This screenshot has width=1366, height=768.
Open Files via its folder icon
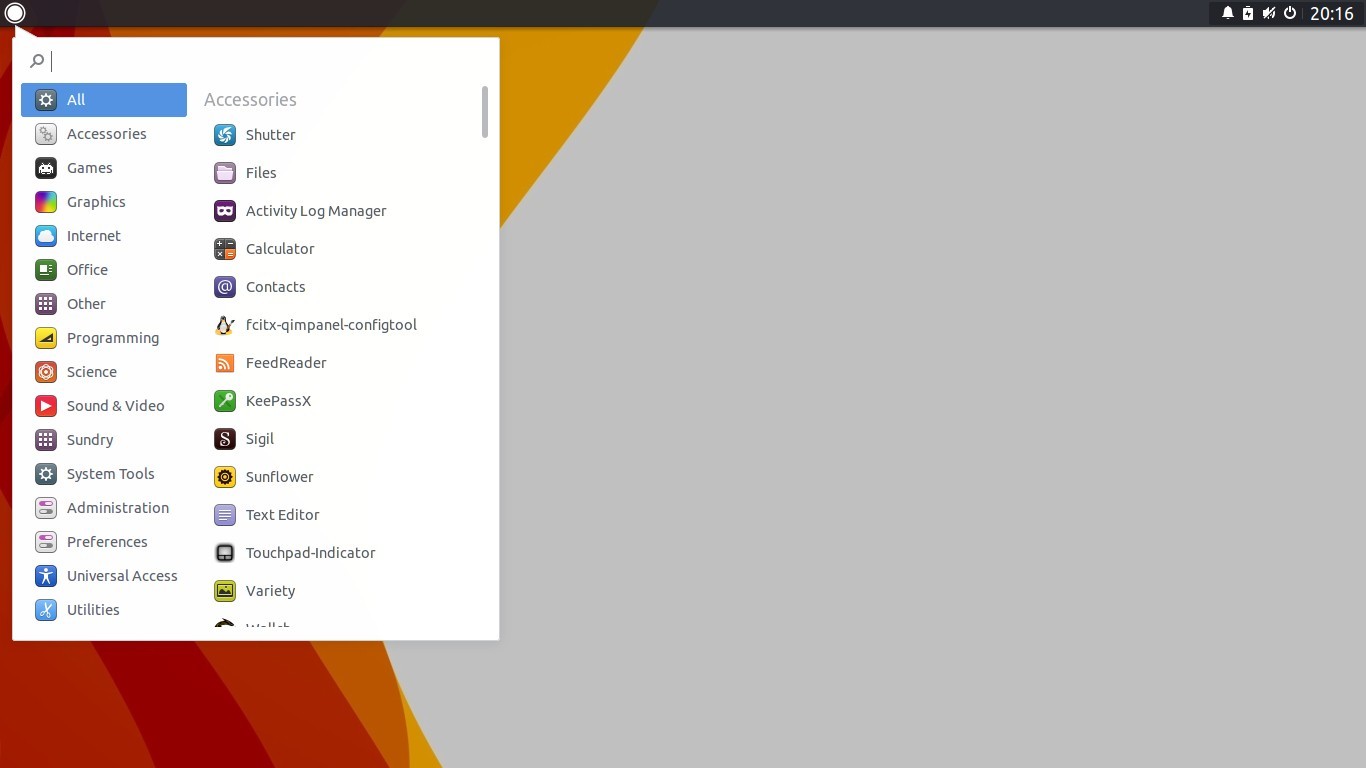coord(225,173)
